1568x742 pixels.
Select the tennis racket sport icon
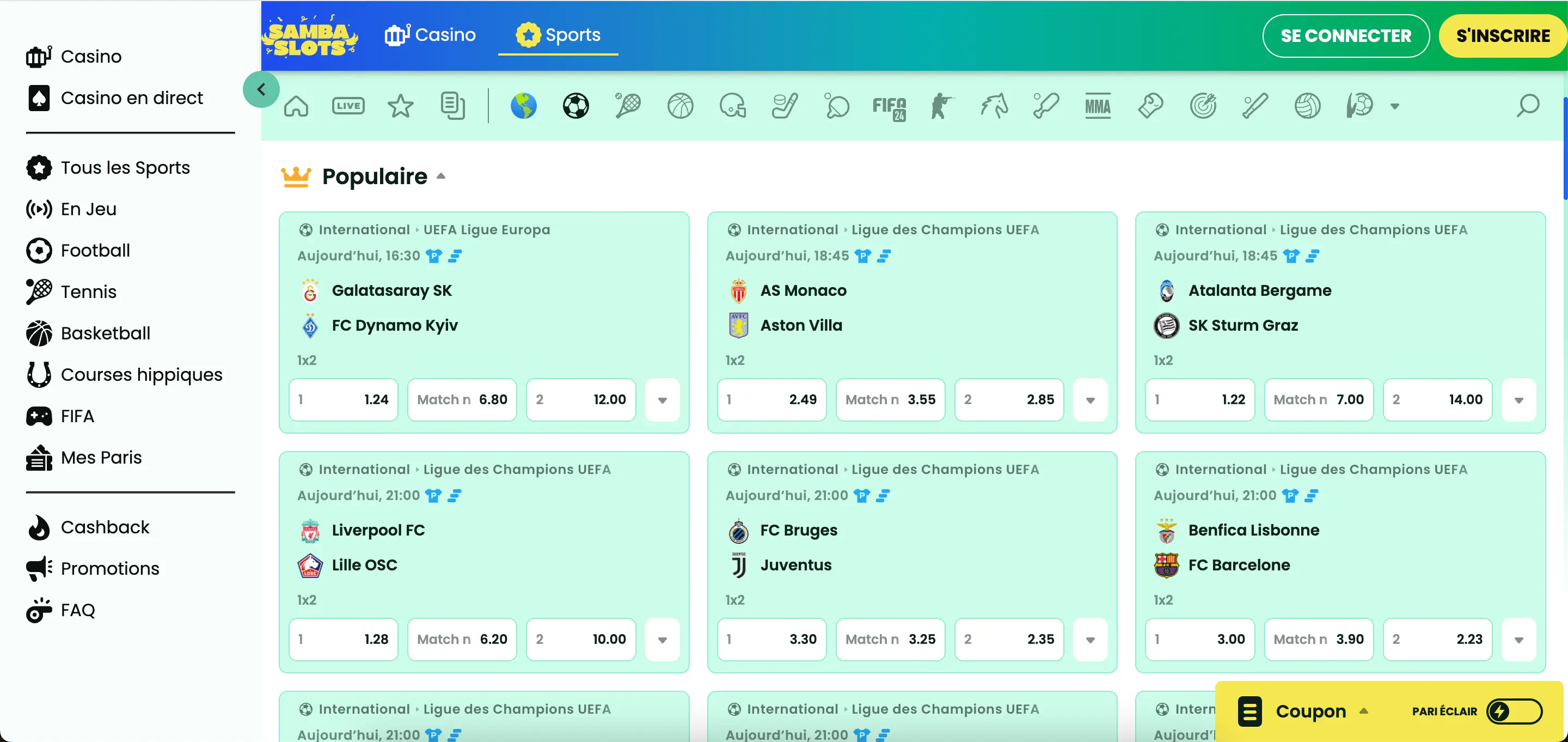pos(628,106)
